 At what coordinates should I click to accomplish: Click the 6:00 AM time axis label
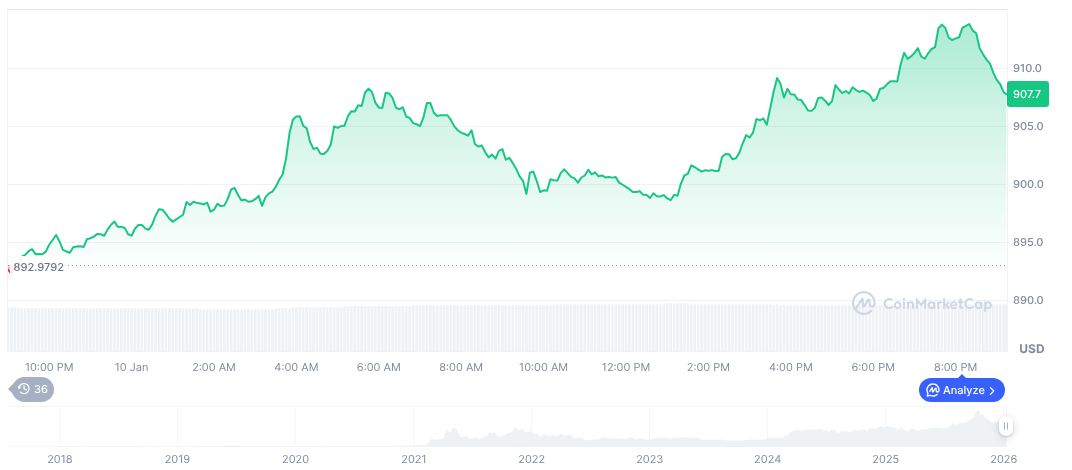379,367
